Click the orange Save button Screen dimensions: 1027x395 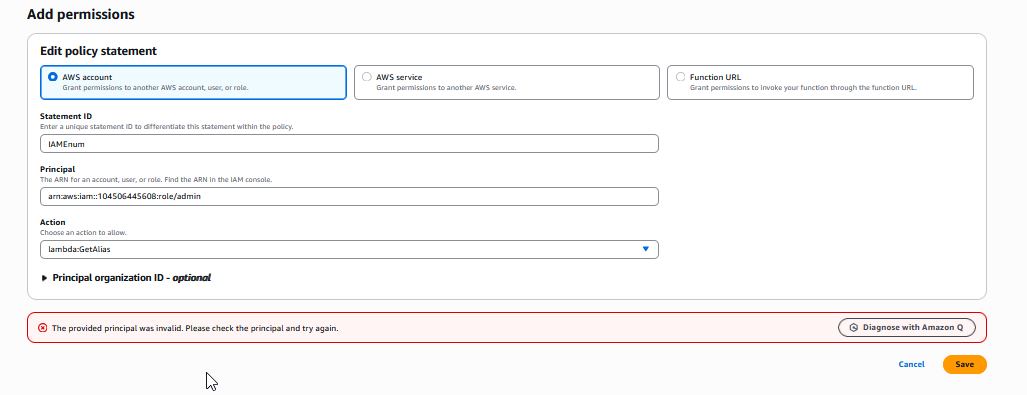(x=964, y=364)
